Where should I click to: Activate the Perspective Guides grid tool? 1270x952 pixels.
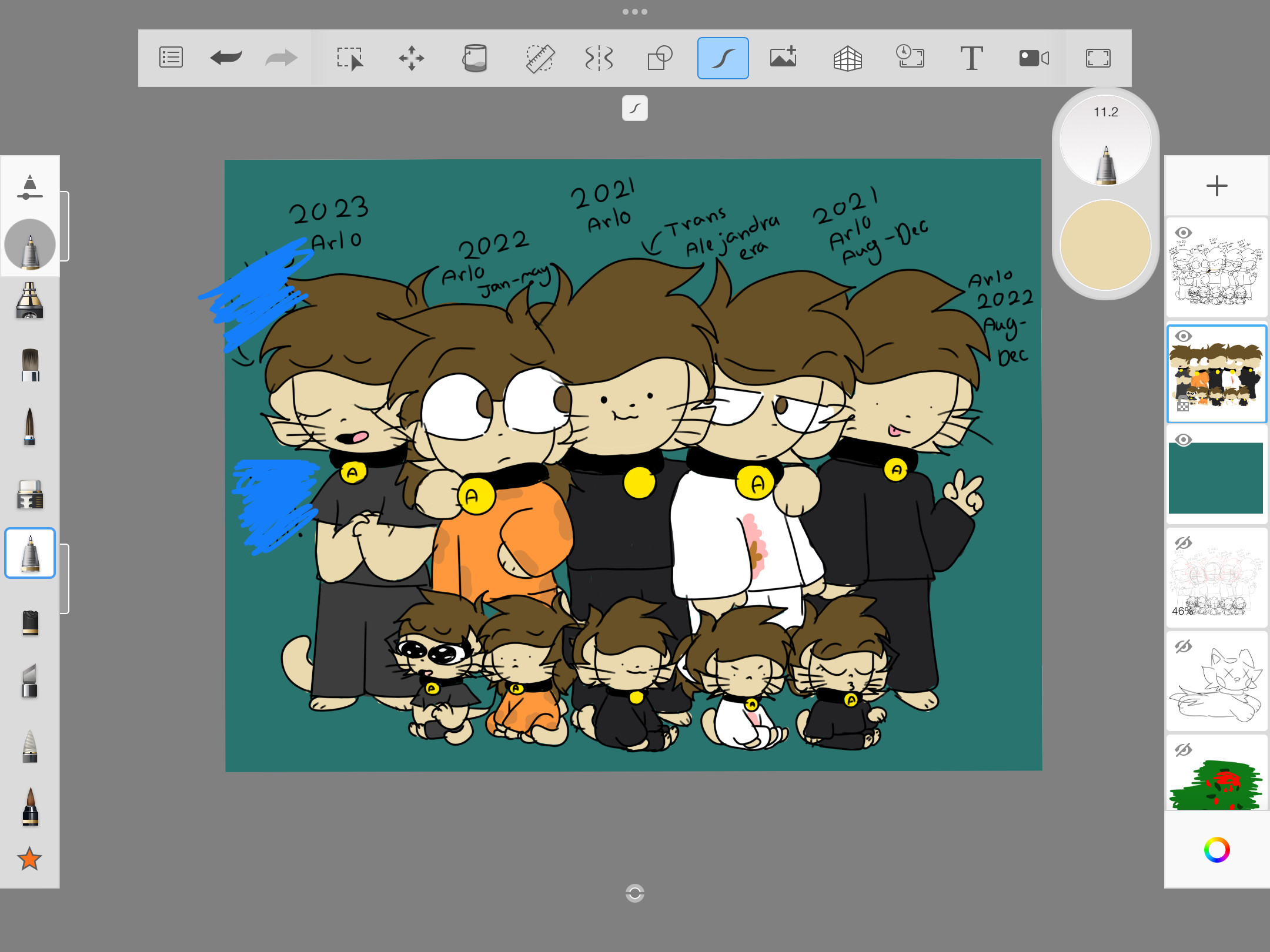coord(847,58)
